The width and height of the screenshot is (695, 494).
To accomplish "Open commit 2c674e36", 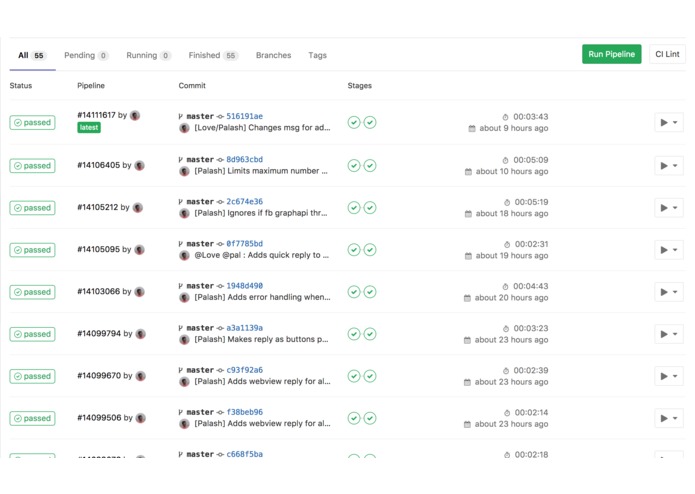I will tap(245, 202).
